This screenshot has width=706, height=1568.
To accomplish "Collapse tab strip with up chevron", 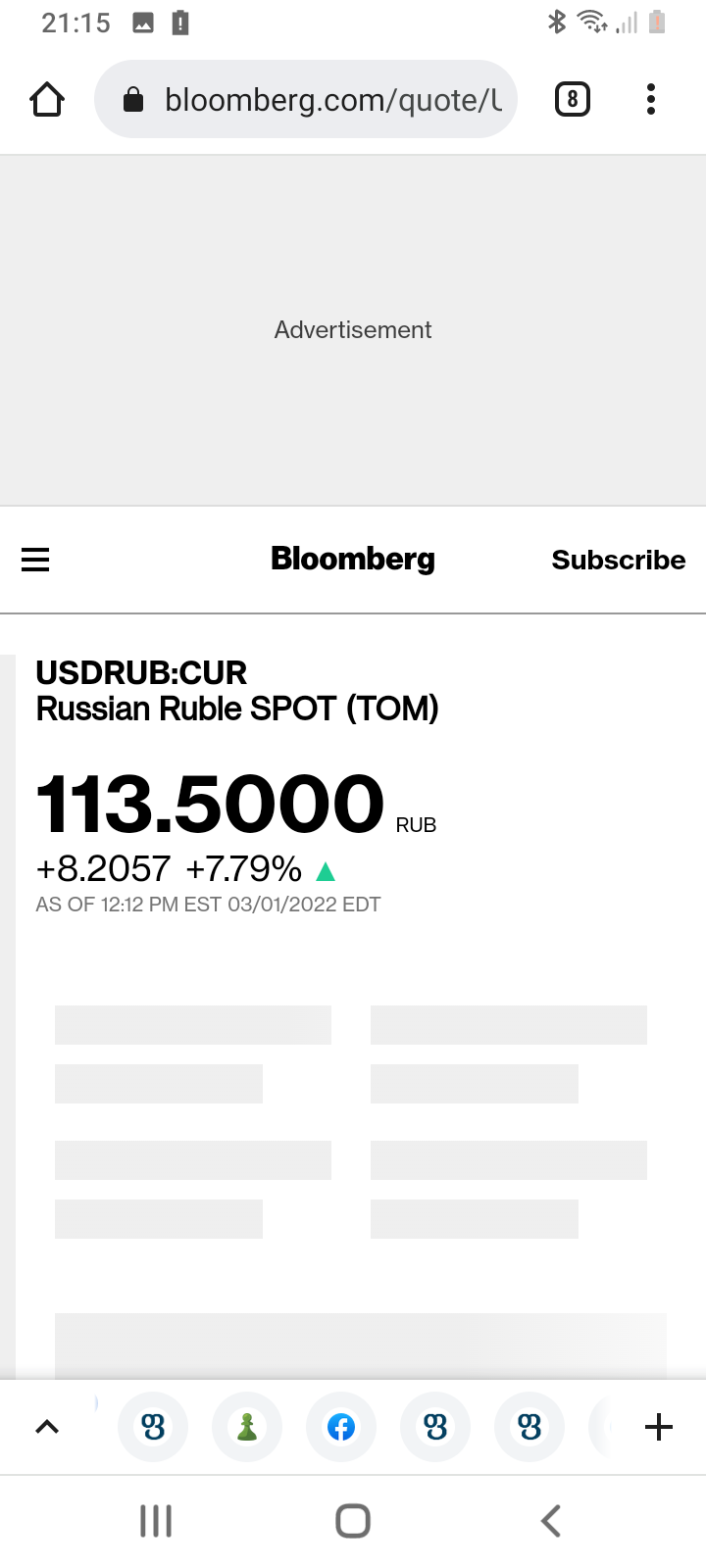I will 47,1427.
